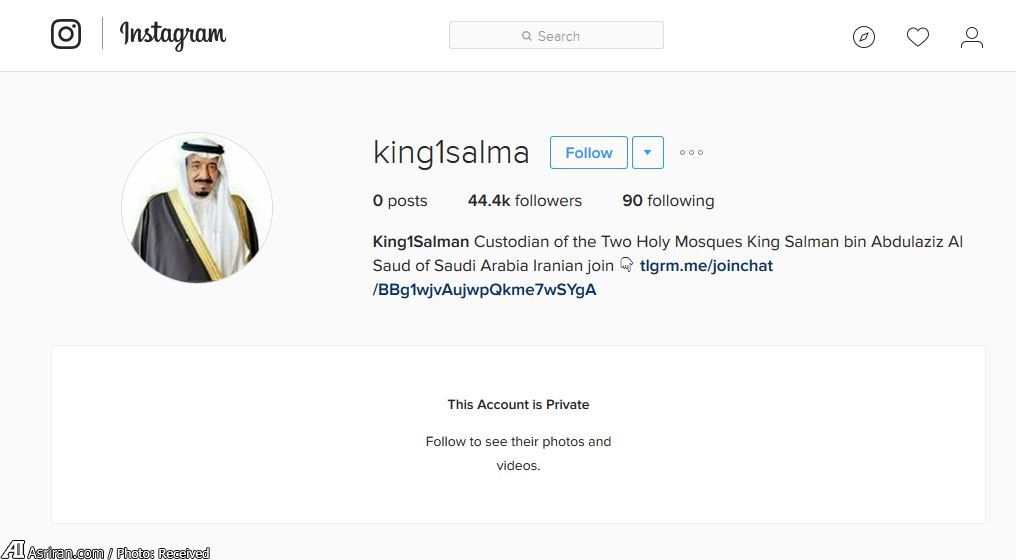
Task: Click the 0 posts counter
Action: click(x=400, y=201)
